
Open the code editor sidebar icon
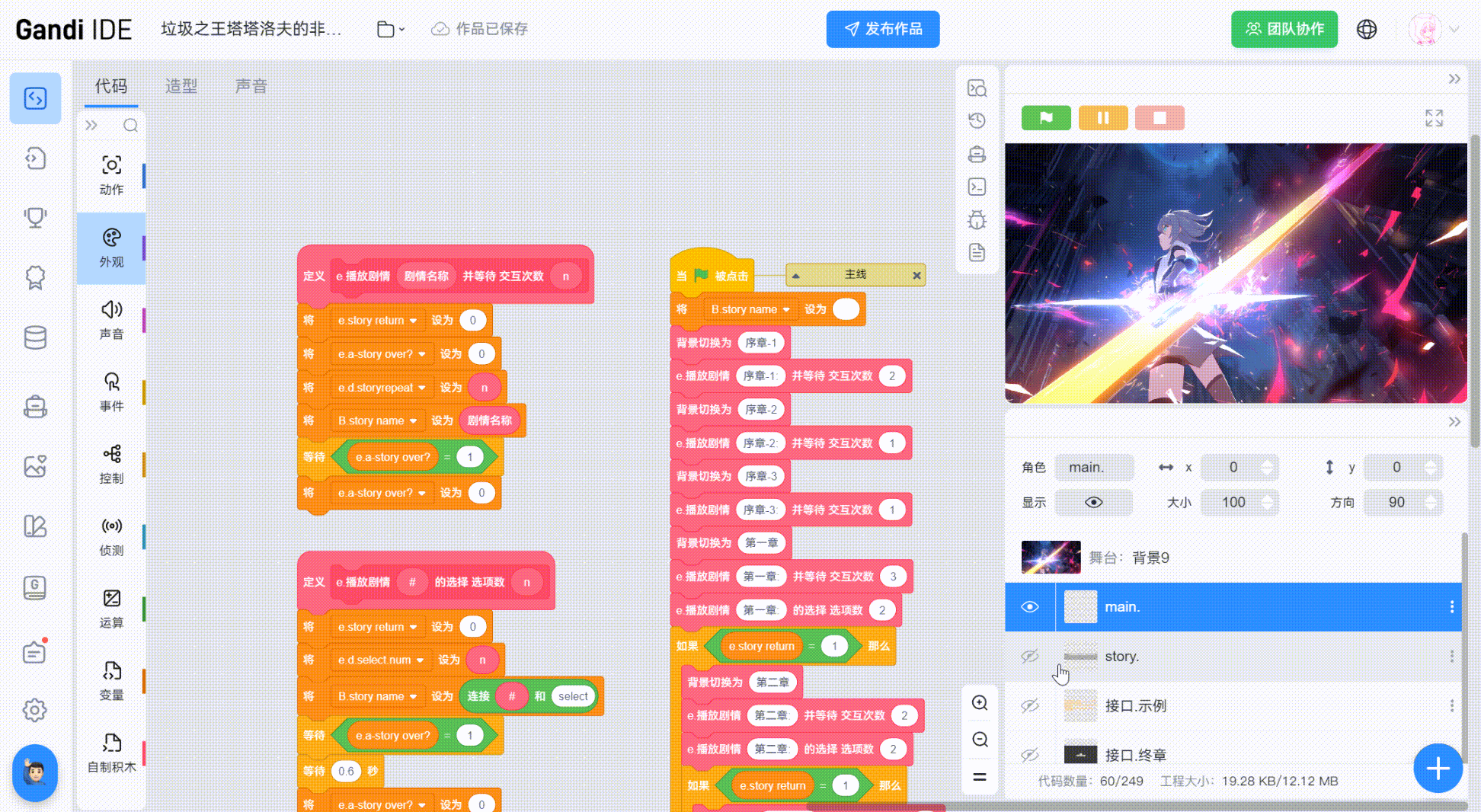(35, 98)
